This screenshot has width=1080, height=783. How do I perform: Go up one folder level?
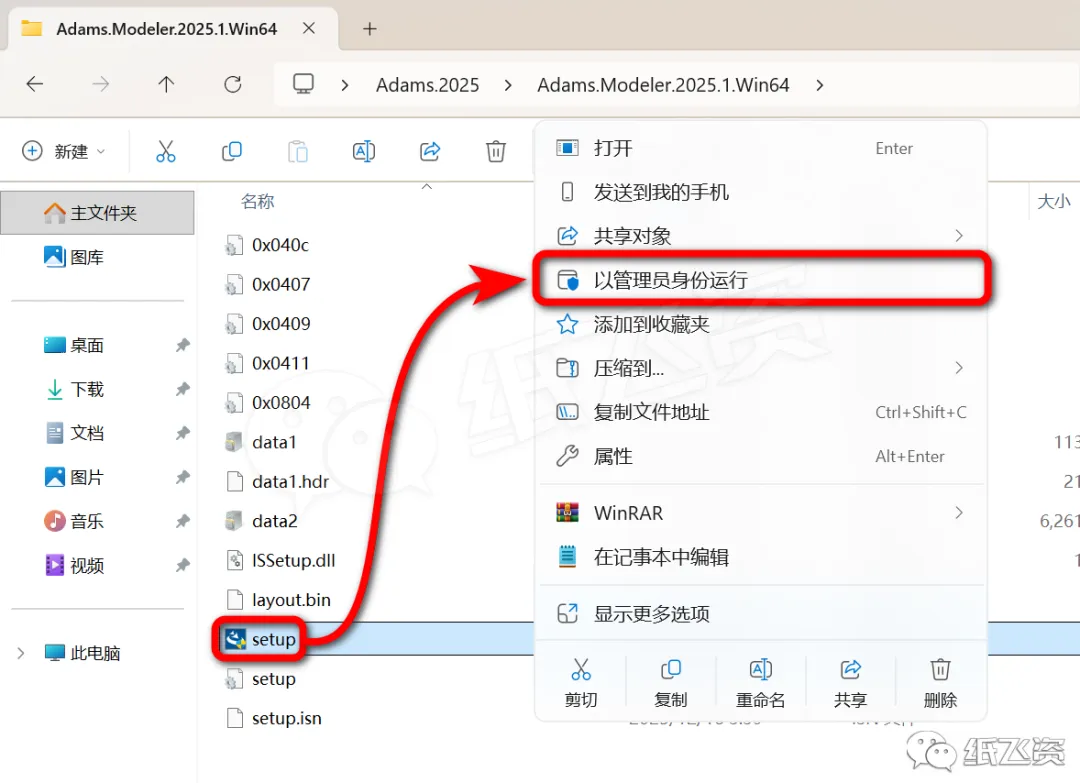tap(166, 84)
